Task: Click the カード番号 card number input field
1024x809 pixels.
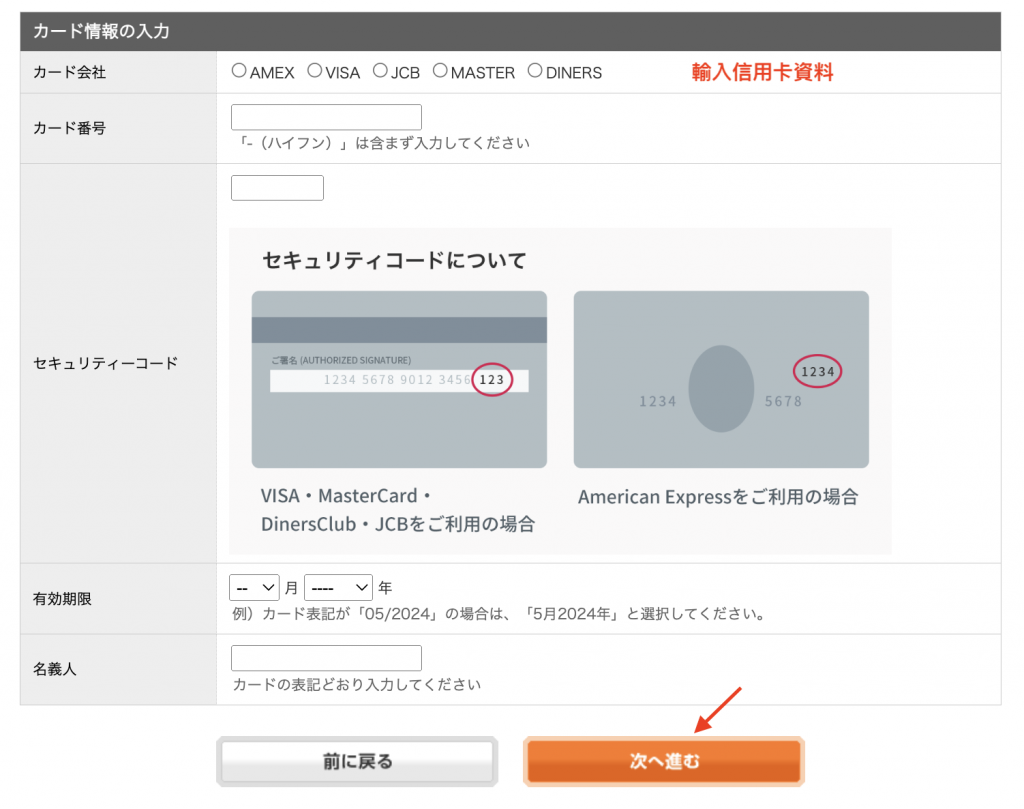Action: (326, 117)
